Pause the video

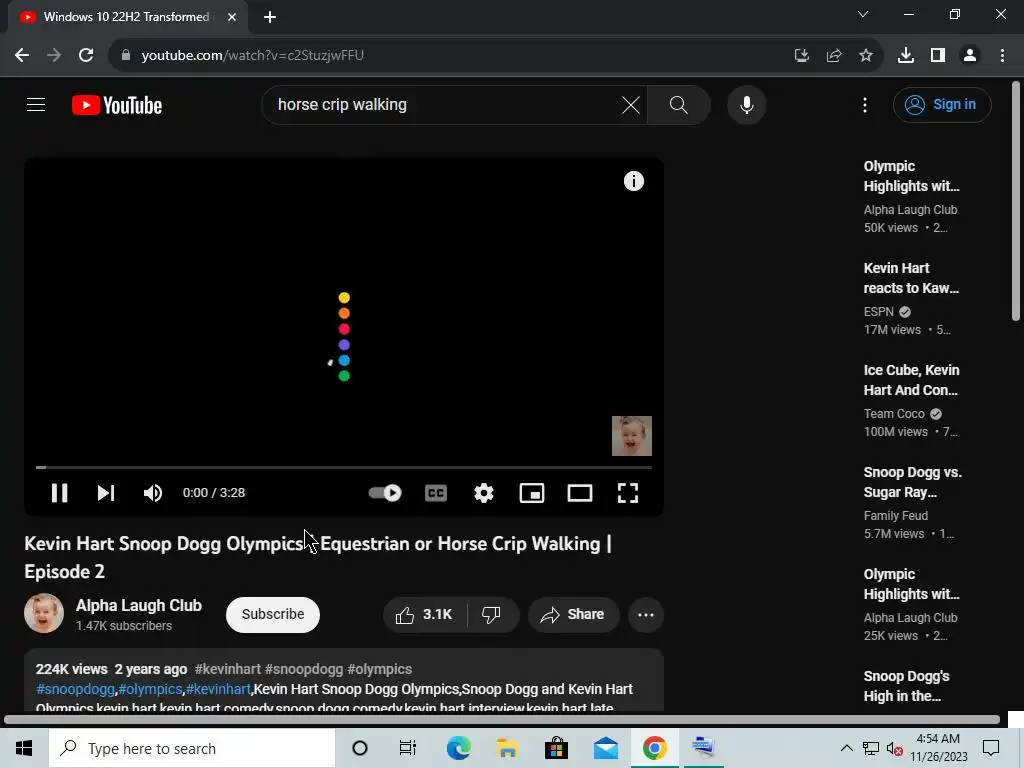59,492
